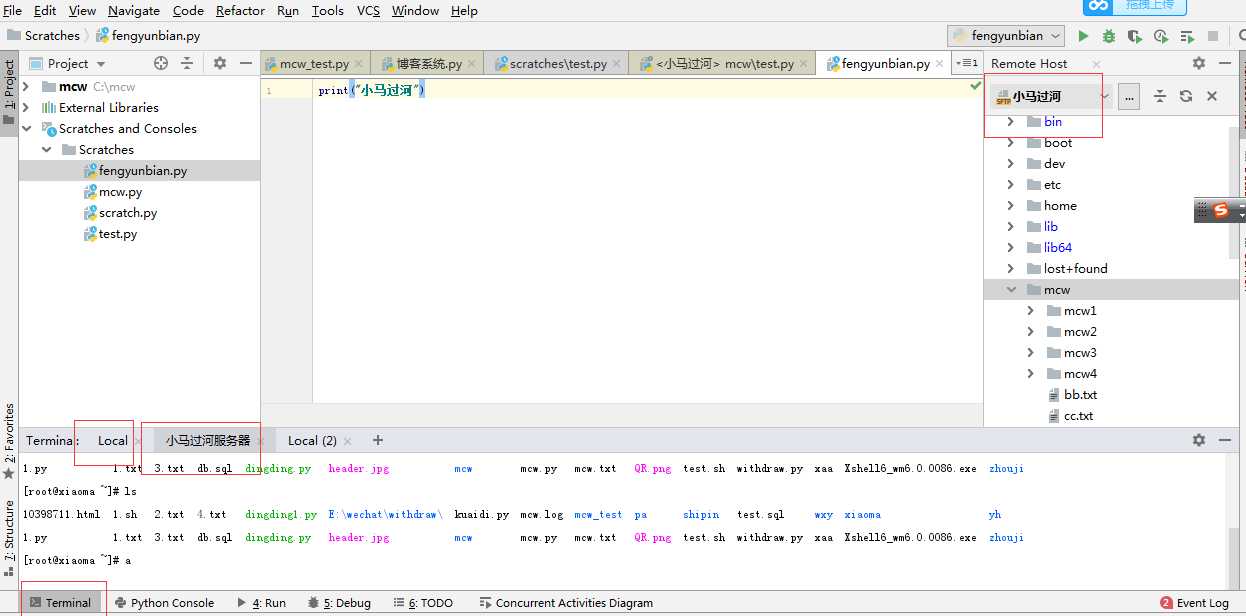
Task: Run with coverage icon
Action: (1135, 36)
